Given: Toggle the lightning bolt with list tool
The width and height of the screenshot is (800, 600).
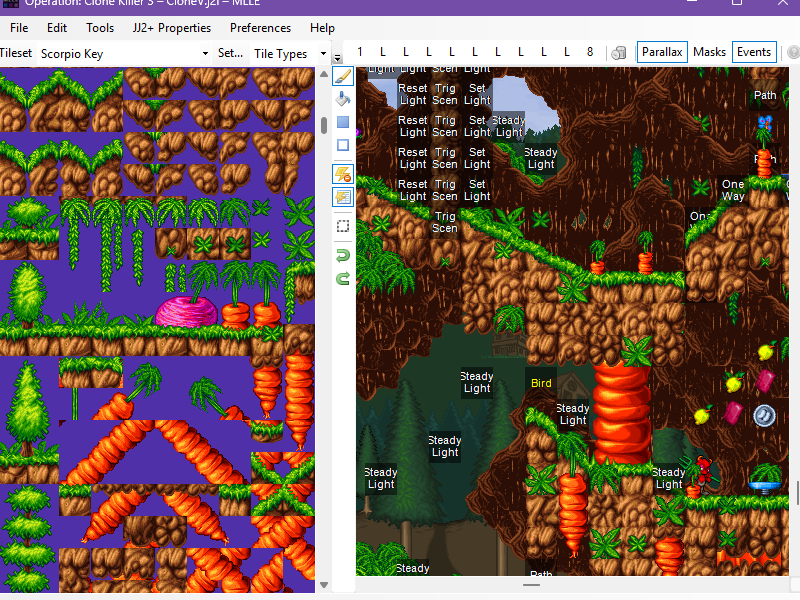Looking at the screenshot, I should click(343, 197).
